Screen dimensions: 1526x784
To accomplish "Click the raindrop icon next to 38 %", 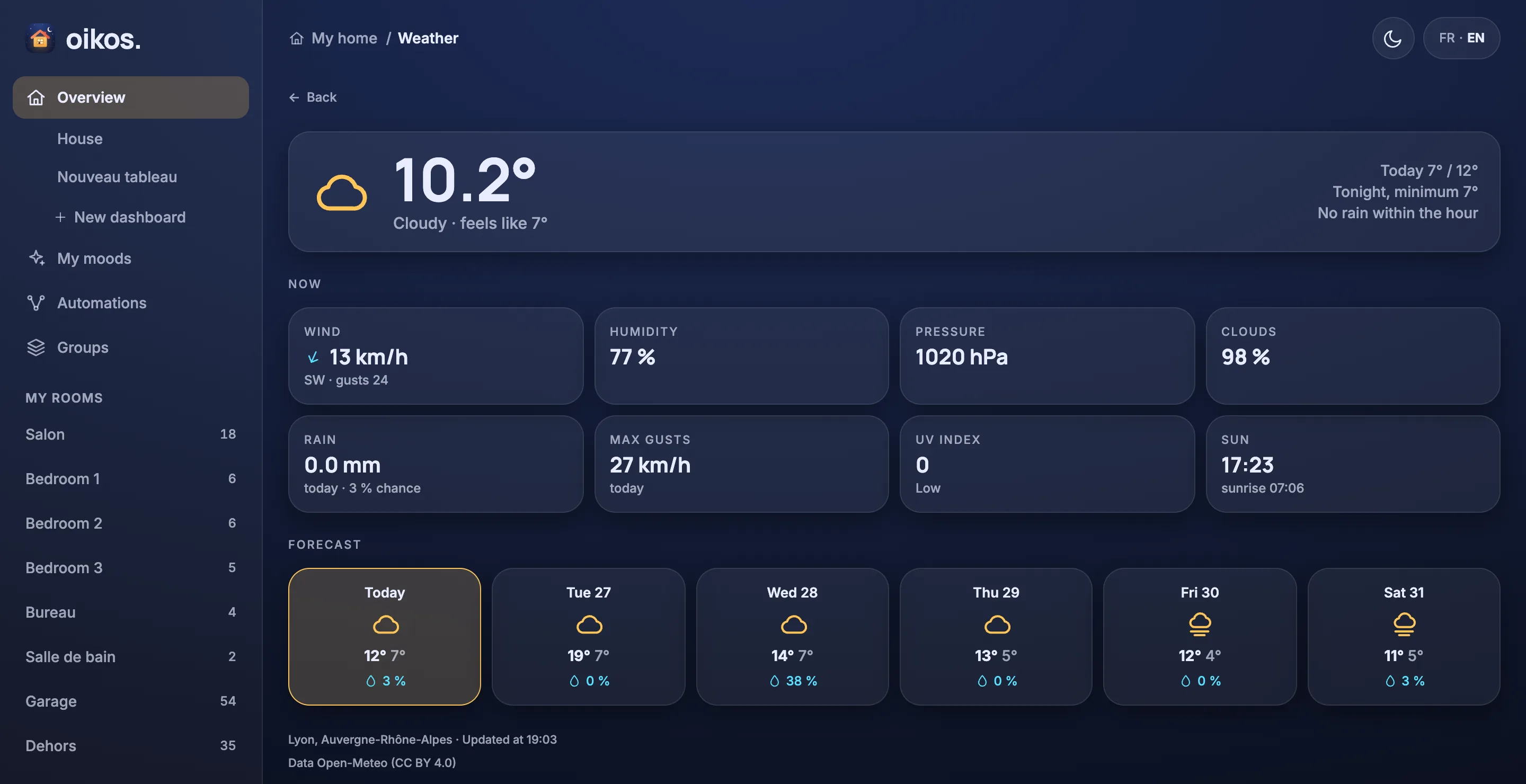I will (774, 681).
